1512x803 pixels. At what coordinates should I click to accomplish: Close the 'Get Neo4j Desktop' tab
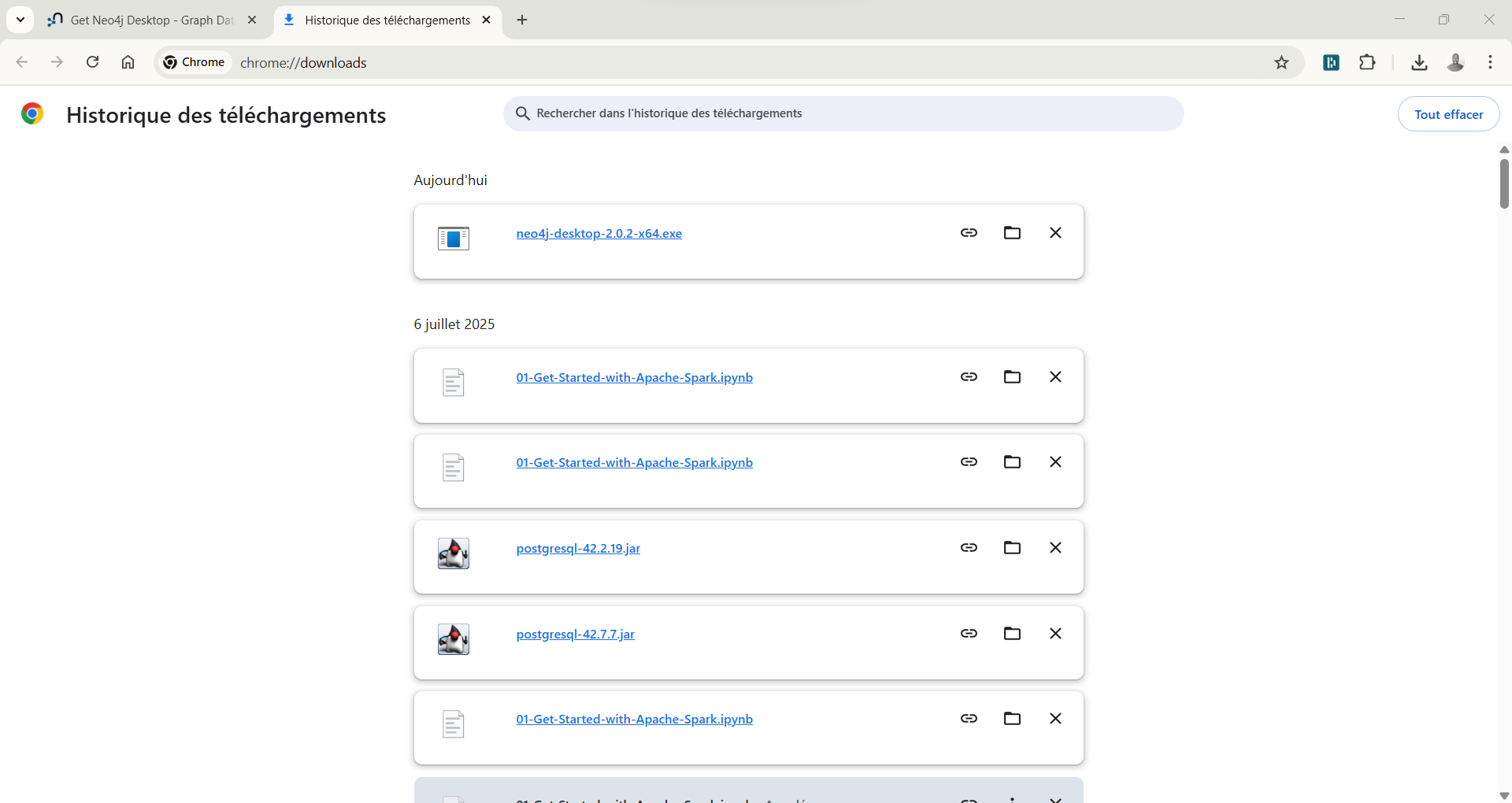pos(252,20)
